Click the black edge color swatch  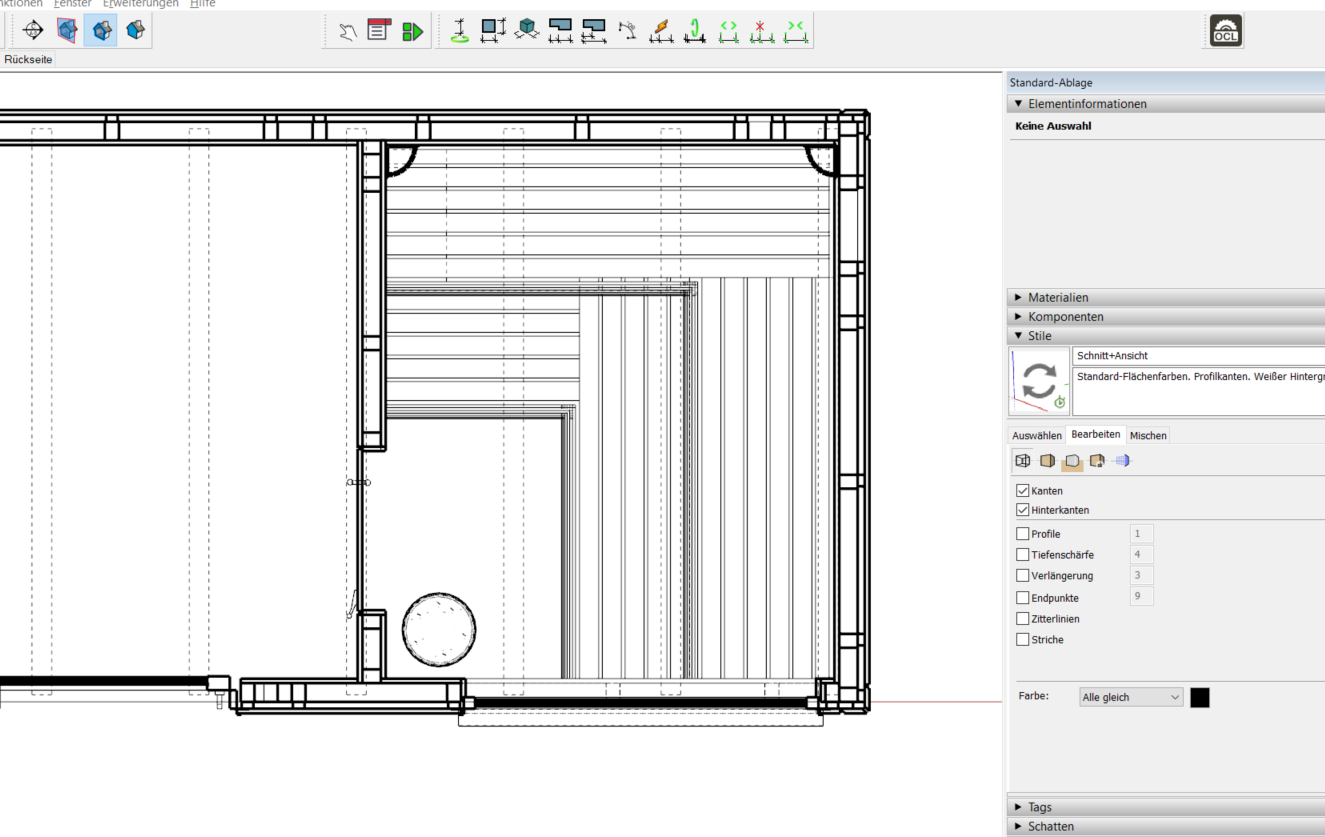[1200, 698]
